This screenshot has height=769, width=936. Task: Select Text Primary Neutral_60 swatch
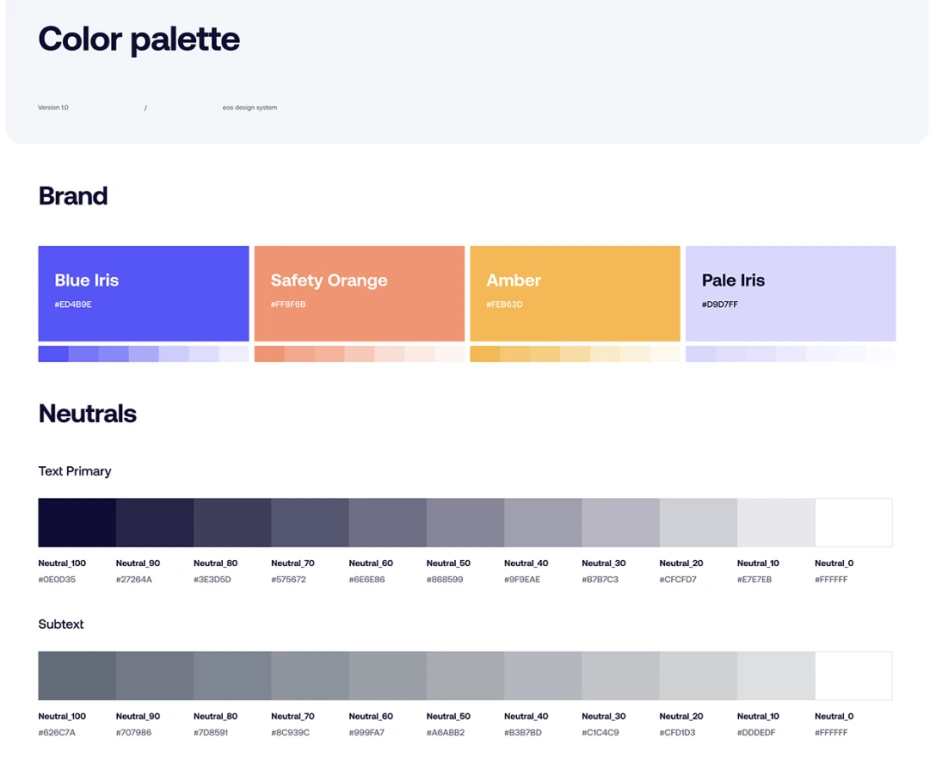[x=387, y=522]
